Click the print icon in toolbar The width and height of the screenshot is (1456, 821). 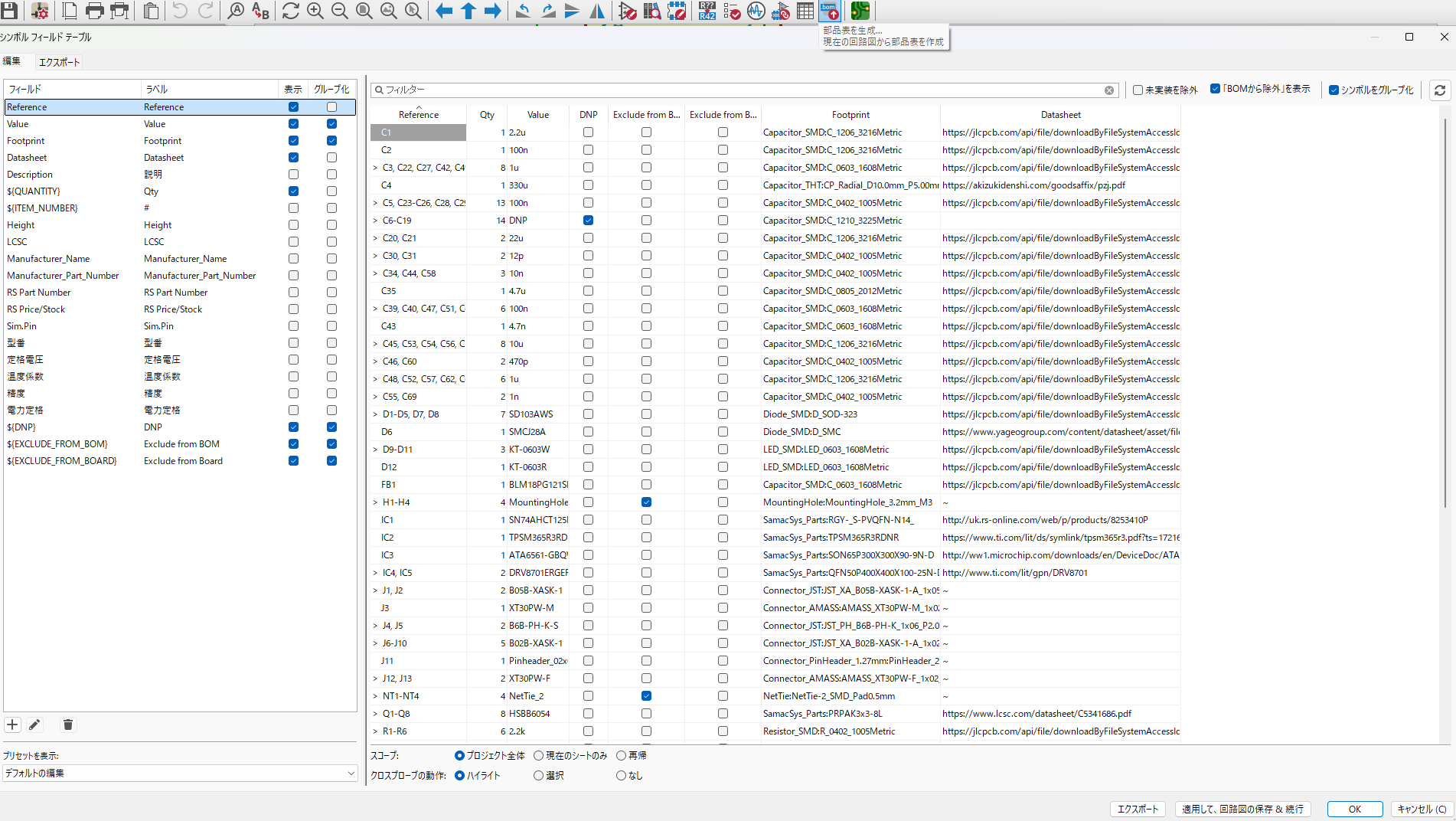(x=95, y=11)
